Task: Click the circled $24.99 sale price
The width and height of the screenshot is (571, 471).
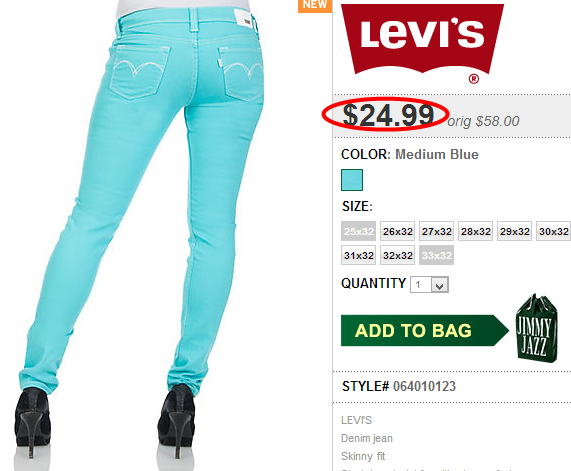Action: [388, 115]
